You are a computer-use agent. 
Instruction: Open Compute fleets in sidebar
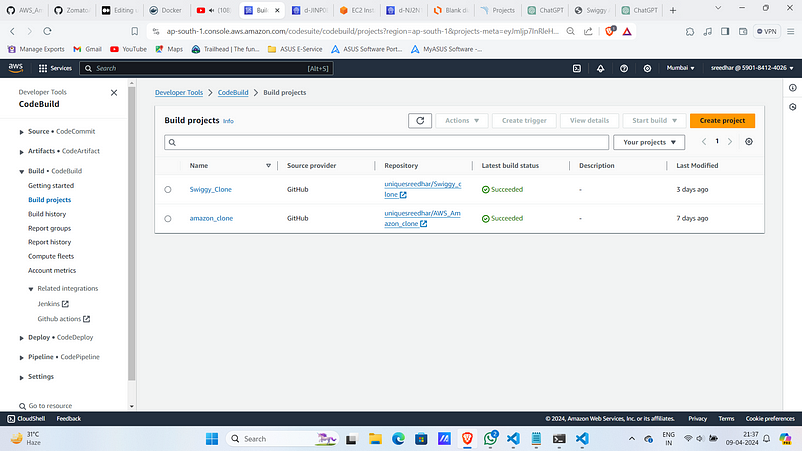[x=51, y=257]
